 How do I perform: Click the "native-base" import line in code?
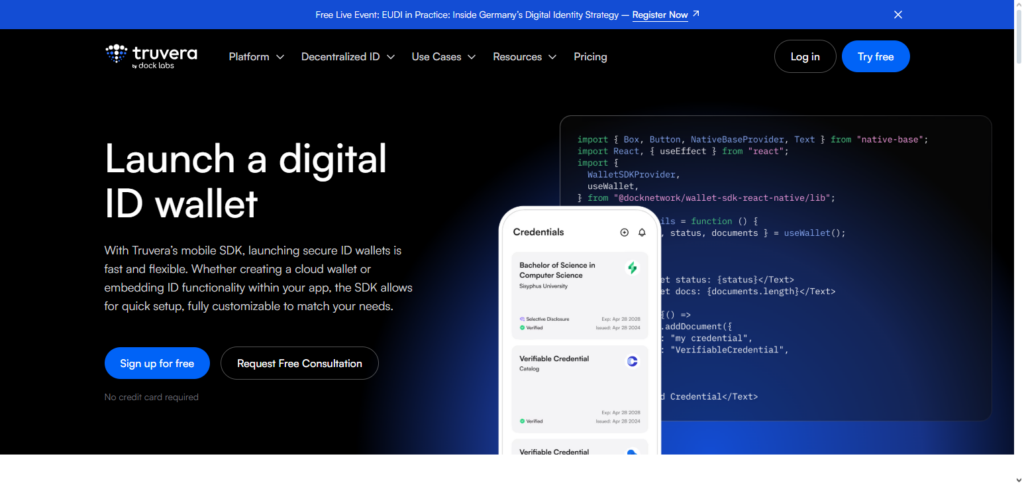tap(752, 140)
